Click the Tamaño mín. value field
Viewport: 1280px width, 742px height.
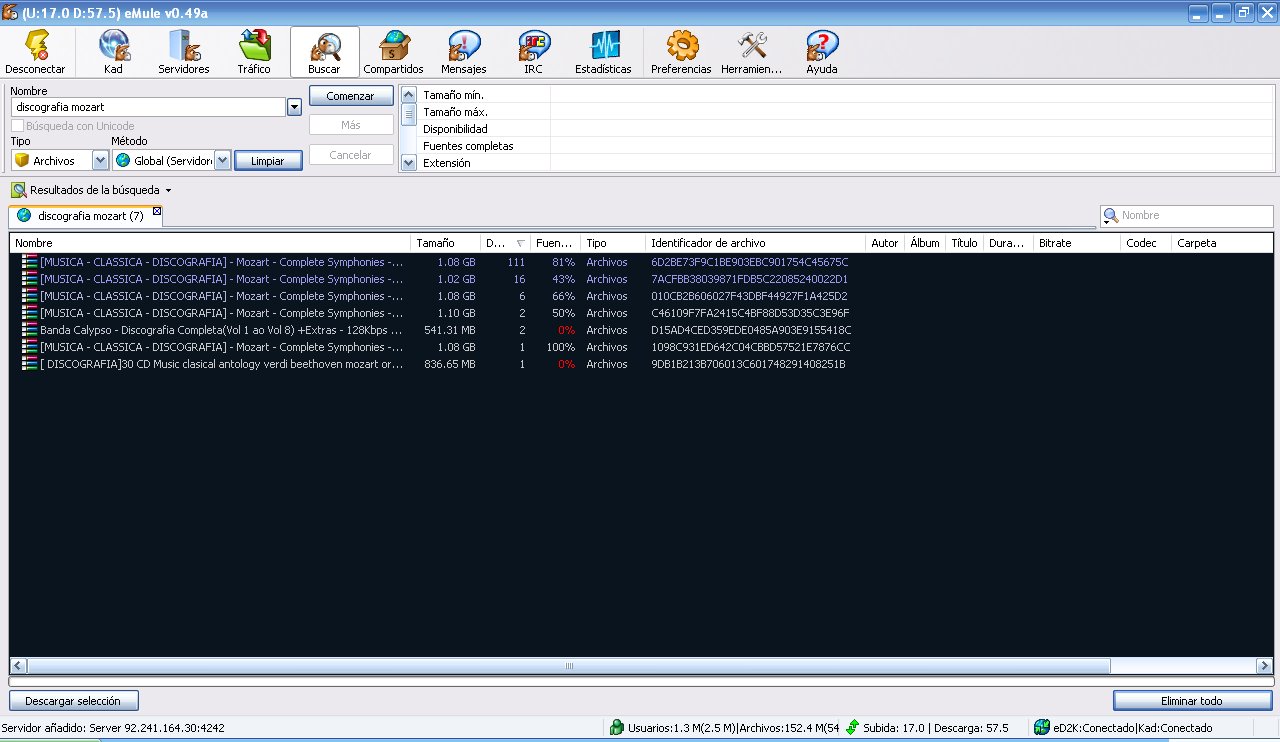912,94
